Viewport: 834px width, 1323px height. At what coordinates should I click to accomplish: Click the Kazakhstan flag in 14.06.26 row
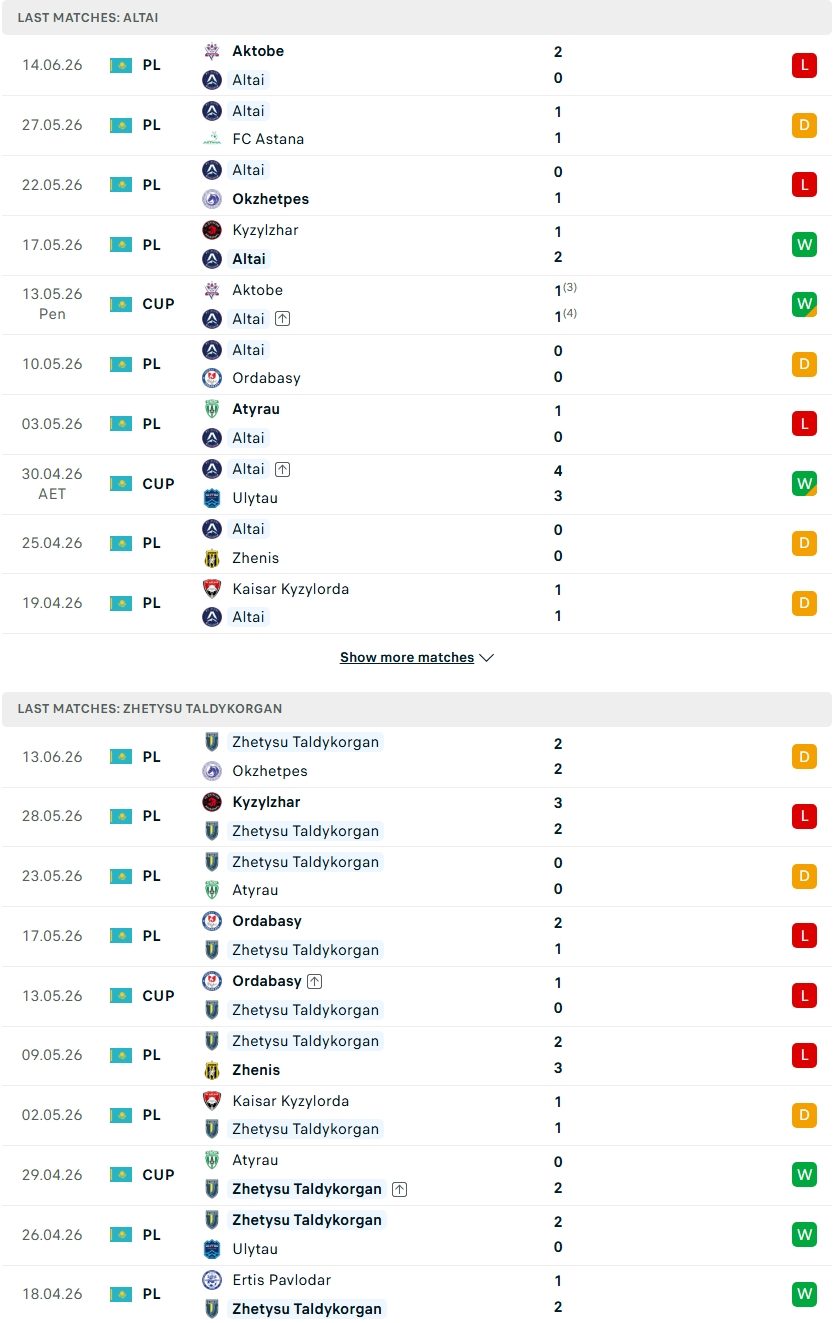[x=121, y=65]
